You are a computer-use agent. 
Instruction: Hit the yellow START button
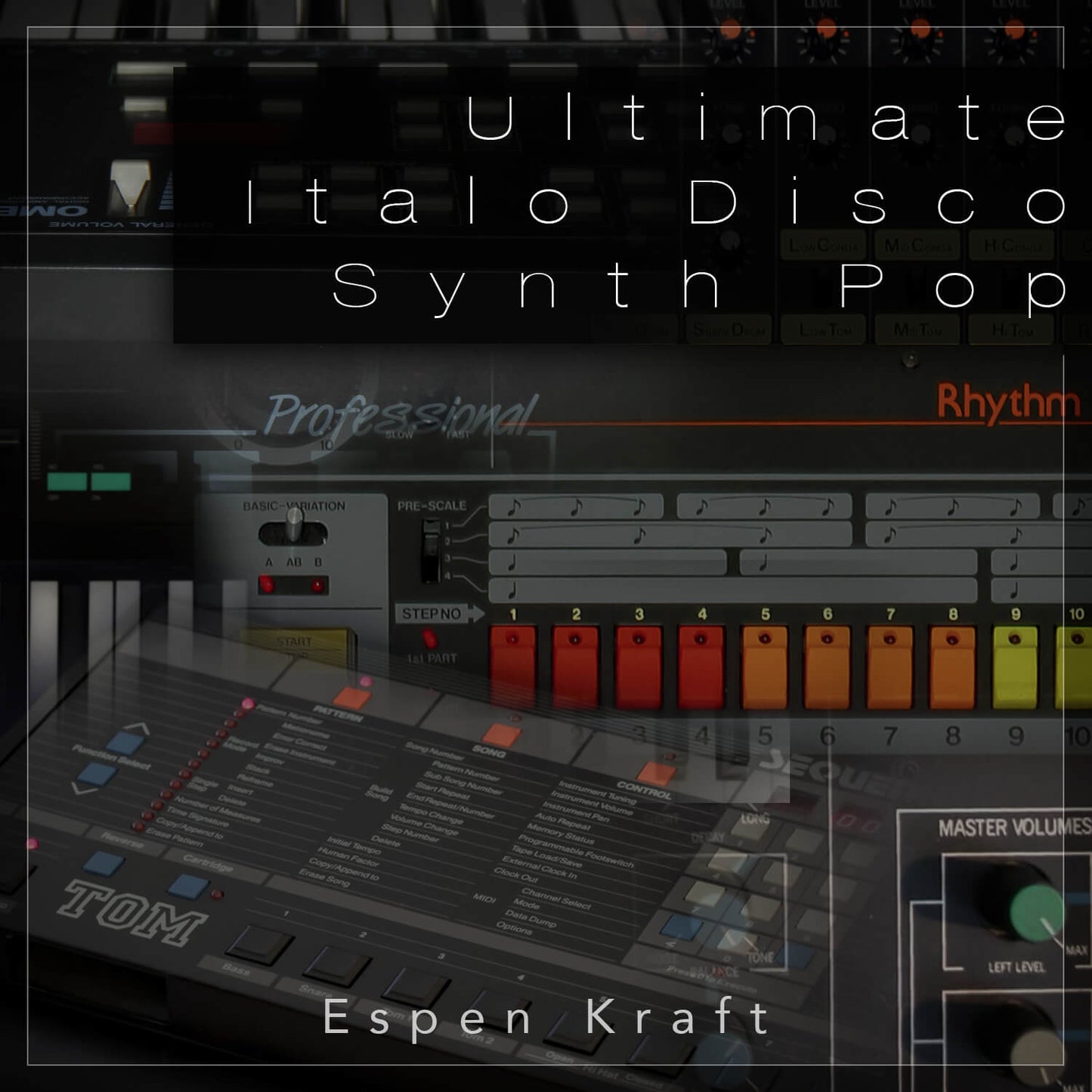tap(295, 647)
